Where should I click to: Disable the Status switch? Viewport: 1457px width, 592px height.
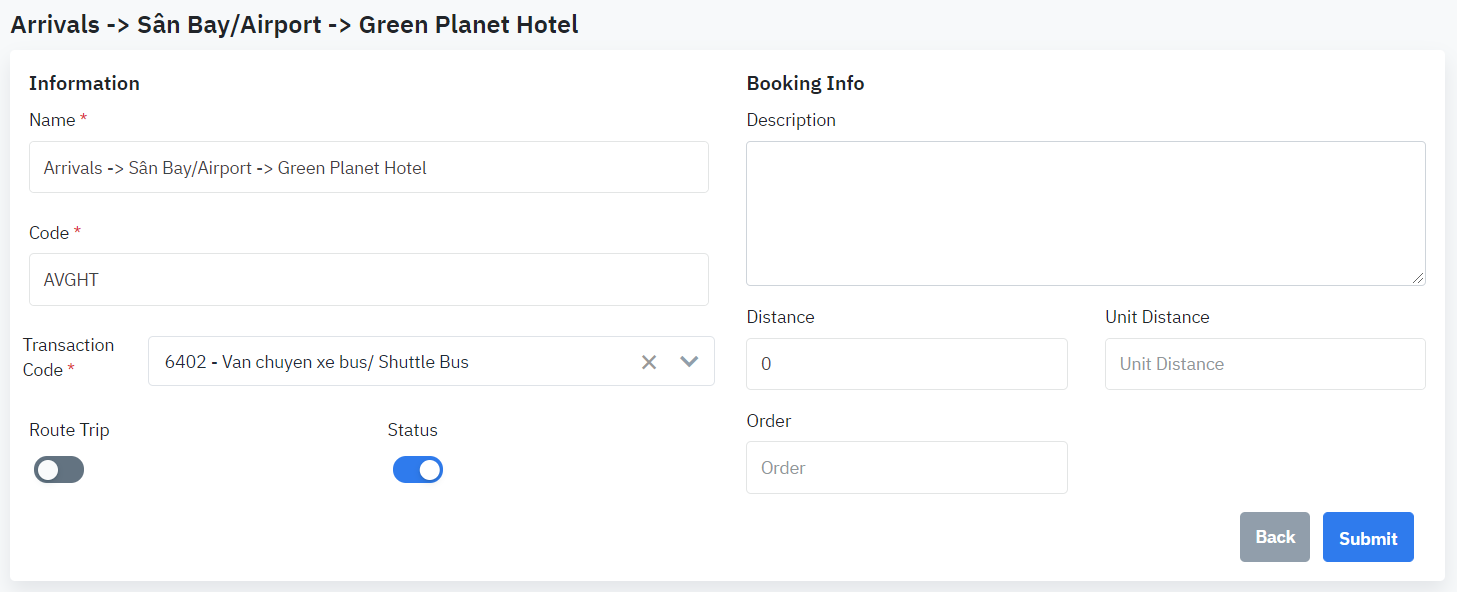tap(418, 470)
